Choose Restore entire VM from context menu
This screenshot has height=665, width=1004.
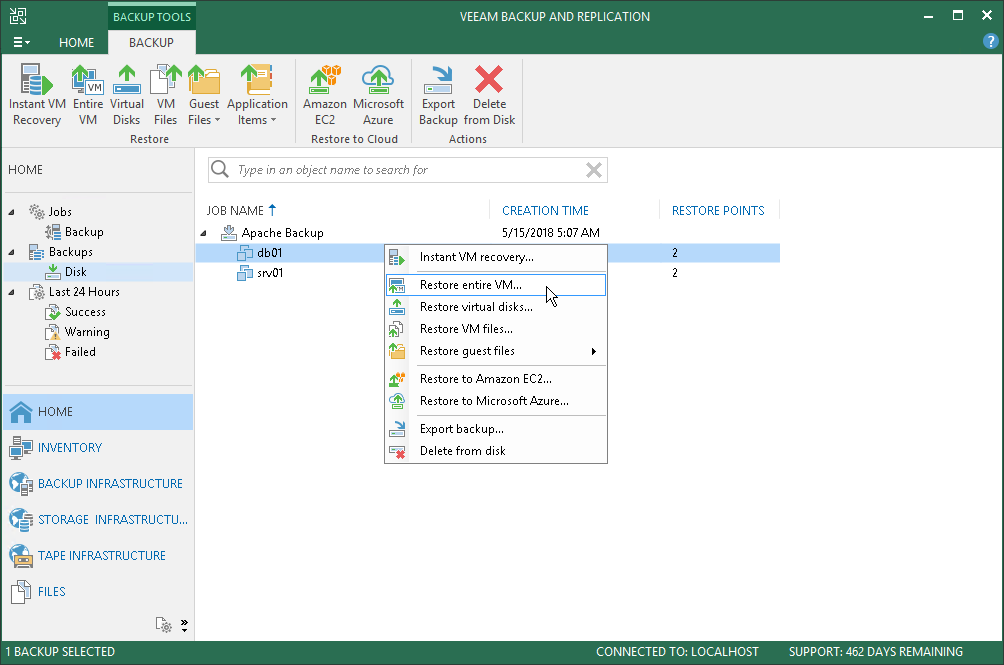point(496,285)
